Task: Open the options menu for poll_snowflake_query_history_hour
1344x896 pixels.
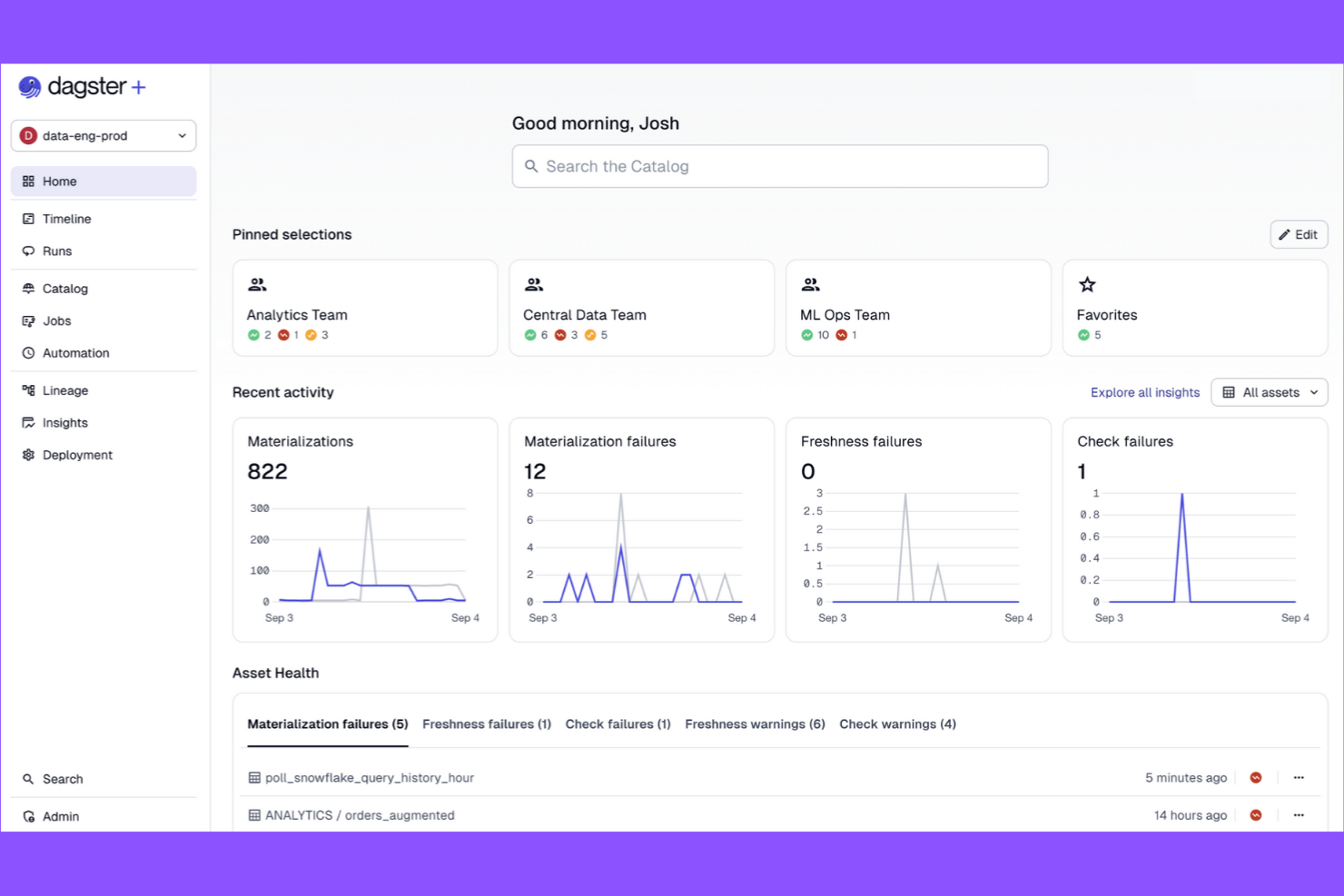Action: click(x=1299, y=777)
